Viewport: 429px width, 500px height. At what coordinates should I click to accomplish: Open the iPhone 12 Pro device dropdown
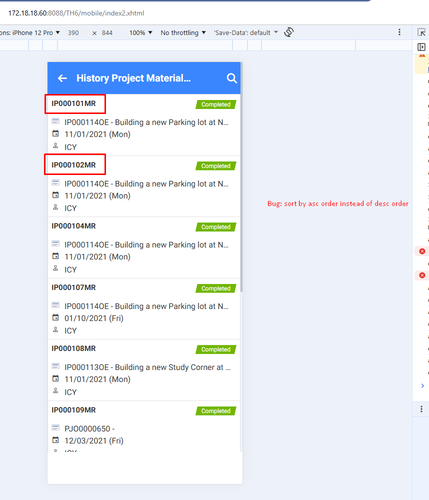(x=30, y=33)
